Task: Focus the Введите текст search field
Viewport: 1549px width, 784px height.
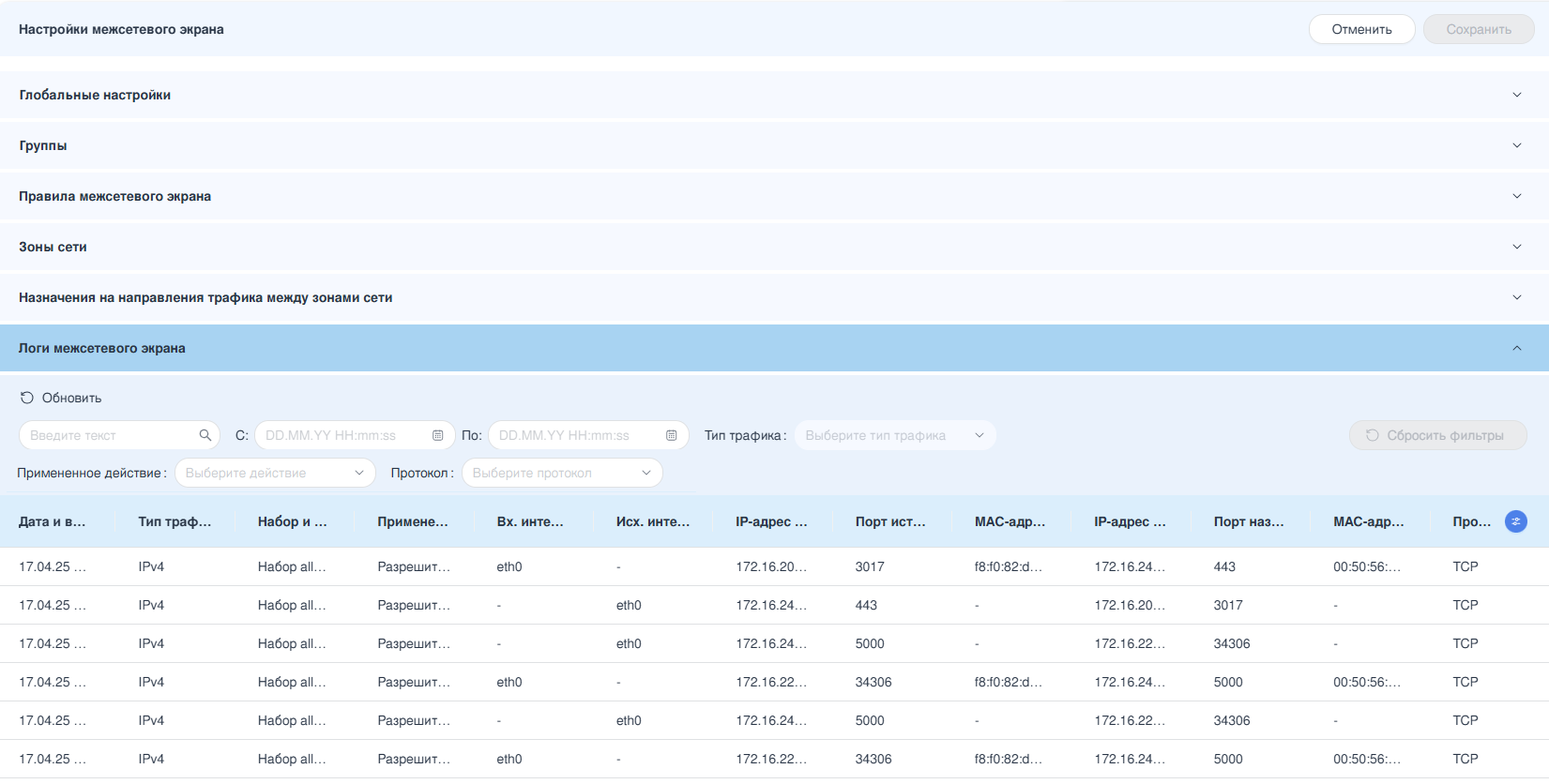Action: pyautogui.click(x=108, y=435)
